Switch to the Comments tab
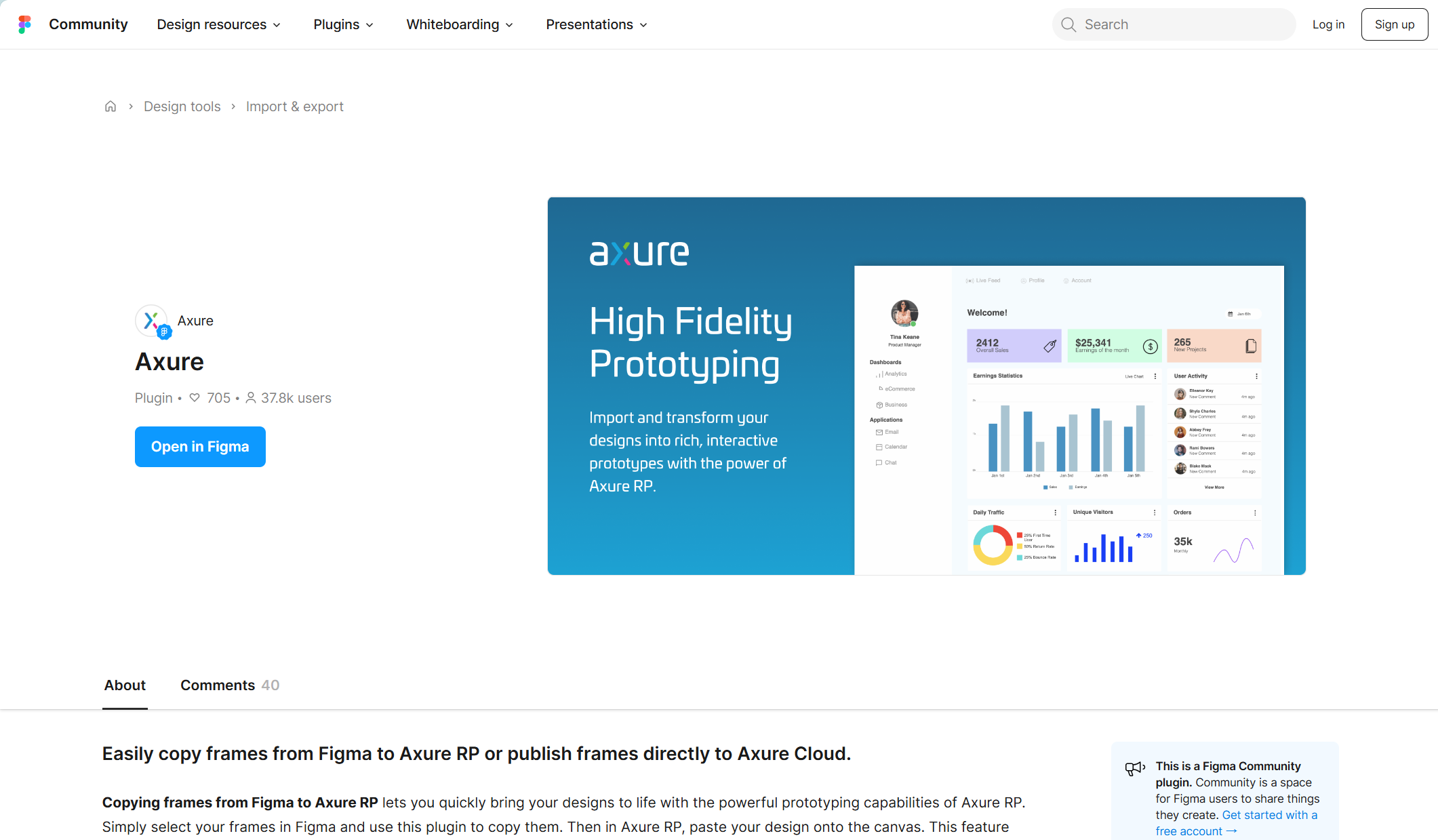This screenshot has width=1438, height=840. click(230, 685)
